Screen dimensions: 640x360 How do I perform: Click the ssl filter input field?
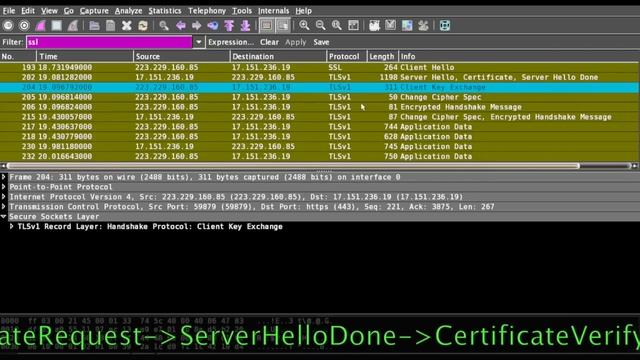(x=109, y=42)
